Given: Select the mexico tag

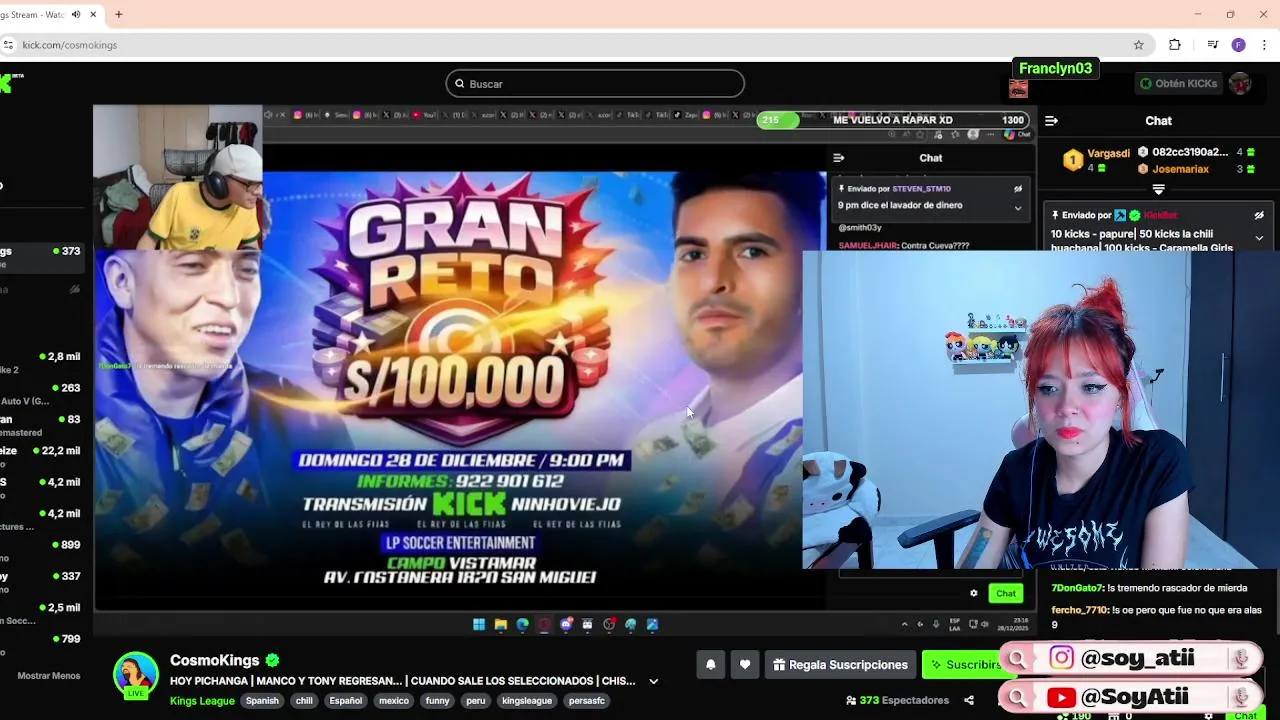Looking at the screenshot, I should pos(394,701).
